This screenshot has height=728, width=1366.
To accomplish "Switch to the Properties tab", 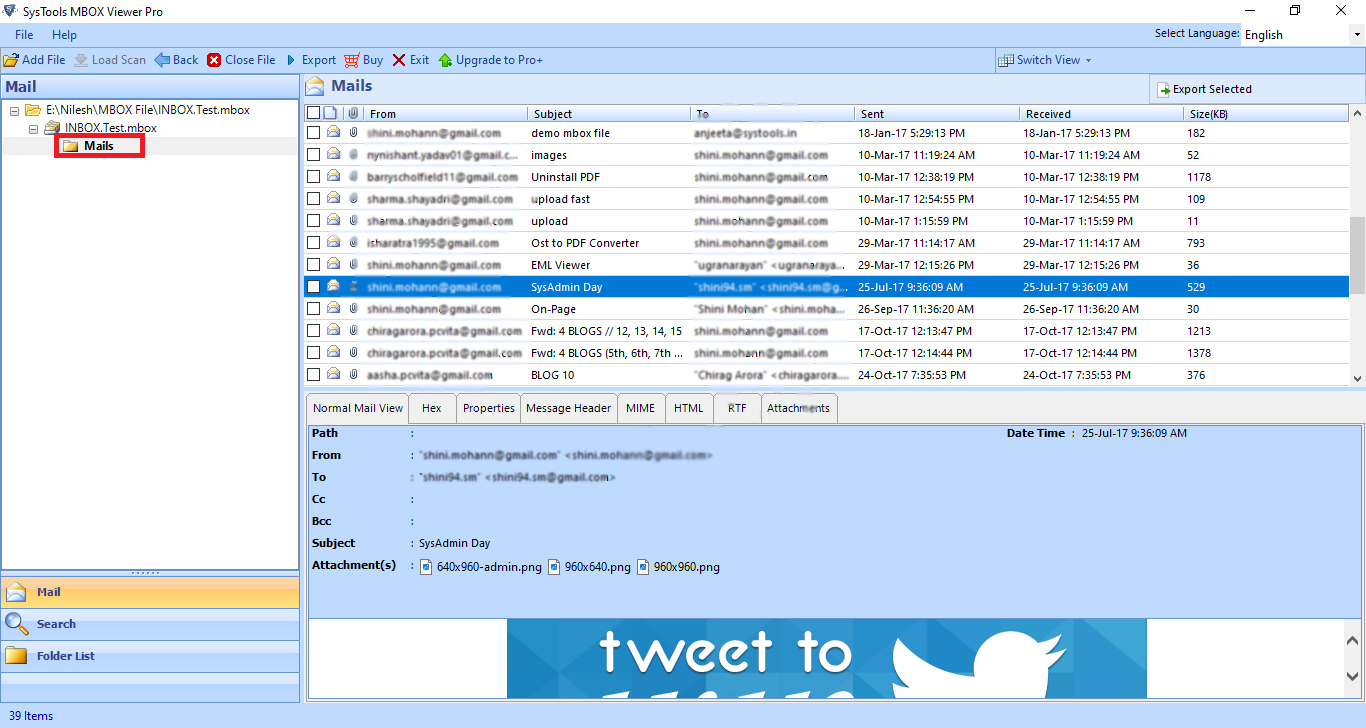I will [489, 408].
